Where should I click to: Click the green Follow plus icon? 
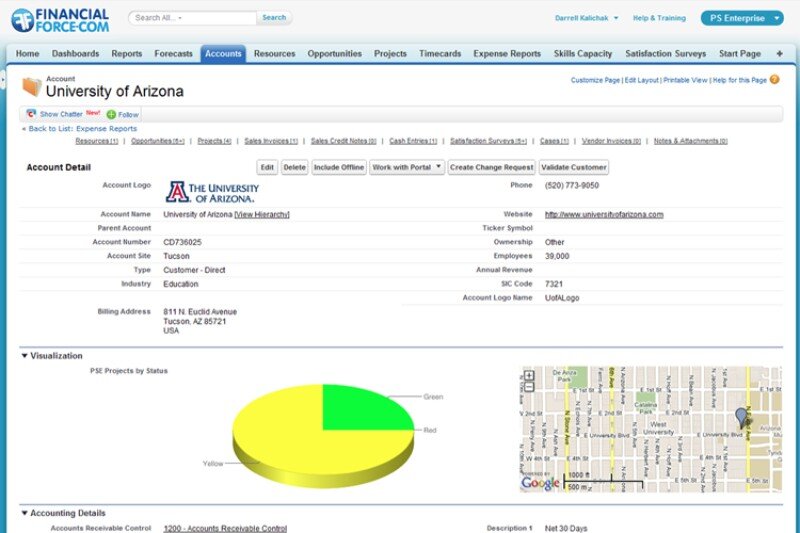pyautogui.click(x=111, y=115)
